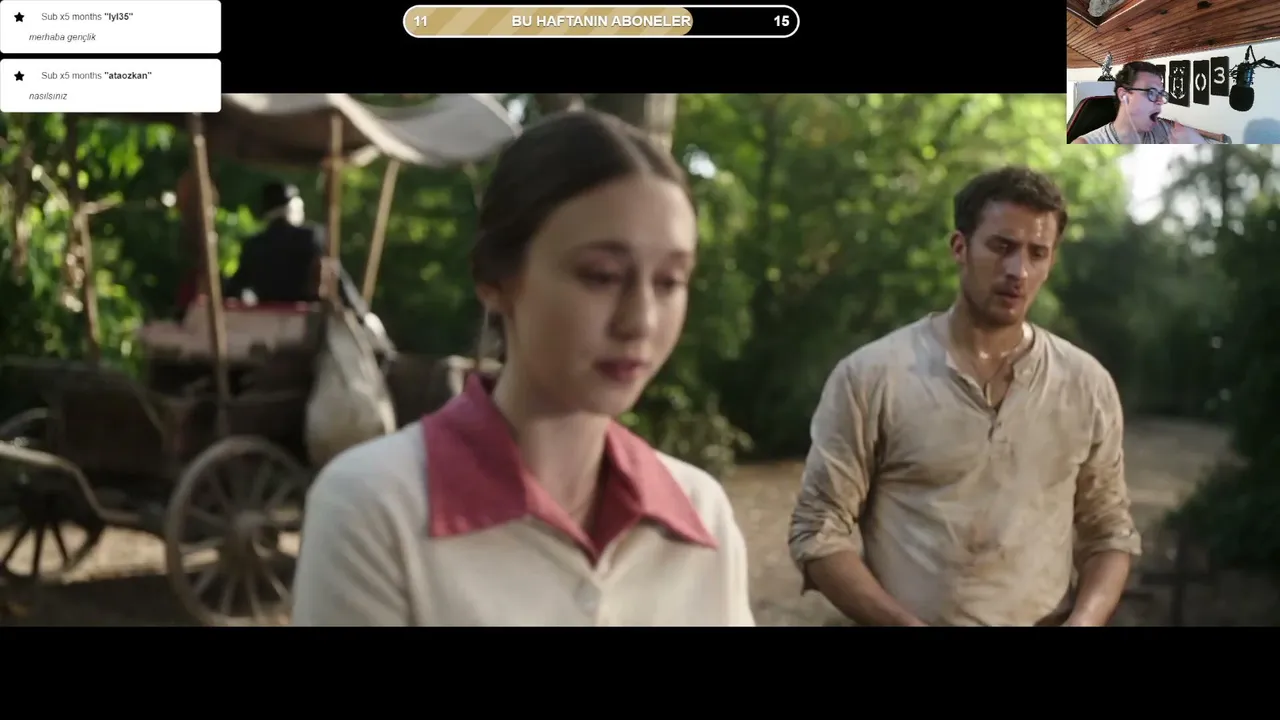Viewport: 1280px width, 720px height.
Task: Click the streamer webcam overlay
Action: [1173, 72]
